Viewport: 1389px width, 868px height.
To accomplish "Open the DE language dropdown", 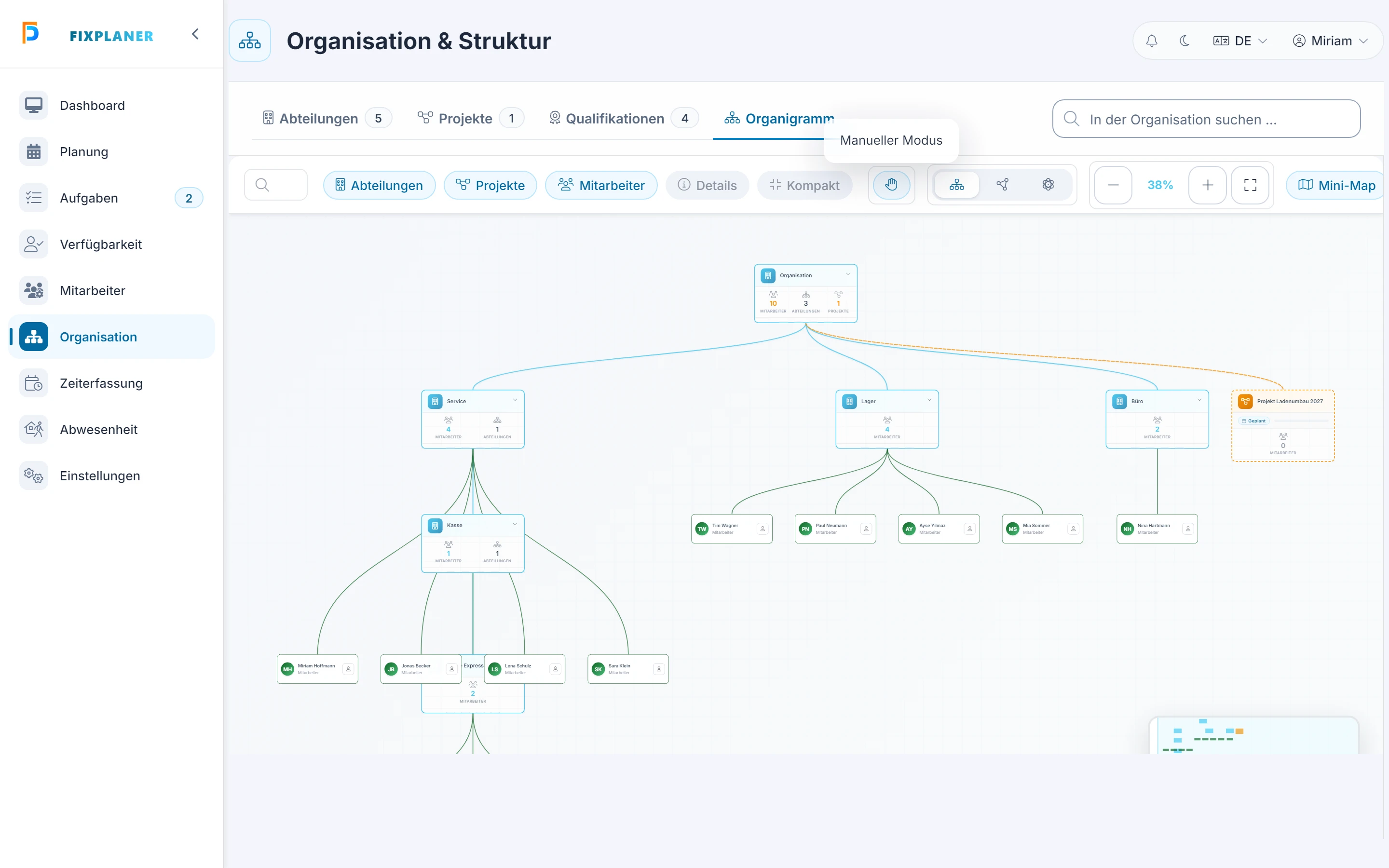I will (x=1240, y=41).
